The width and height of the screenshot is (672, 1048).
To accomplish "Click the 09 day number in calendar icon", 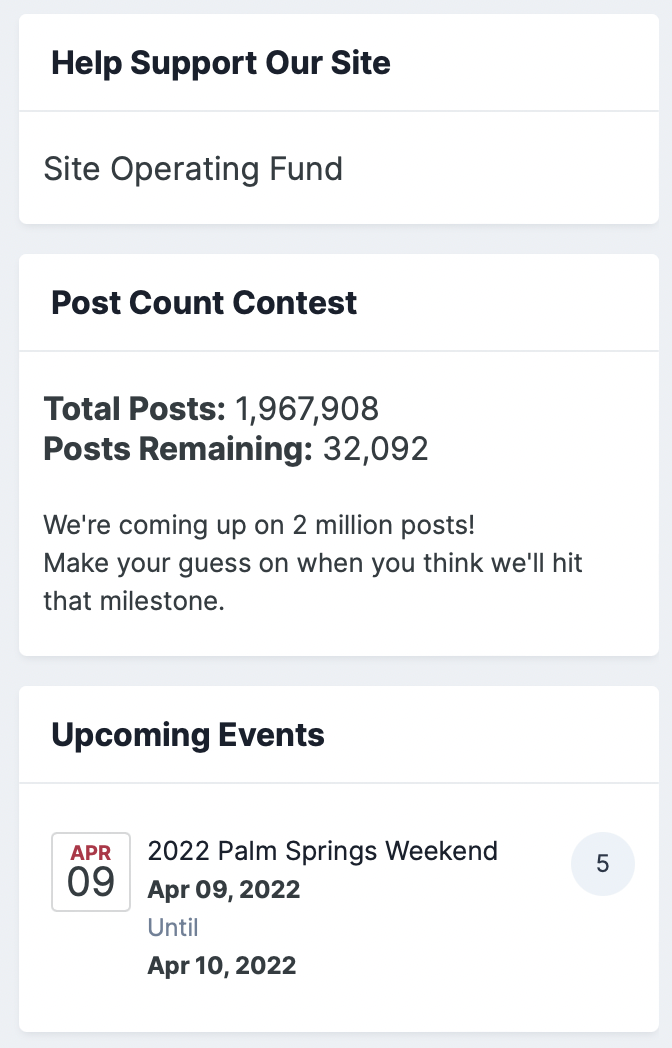I will (x=91, y=883).
